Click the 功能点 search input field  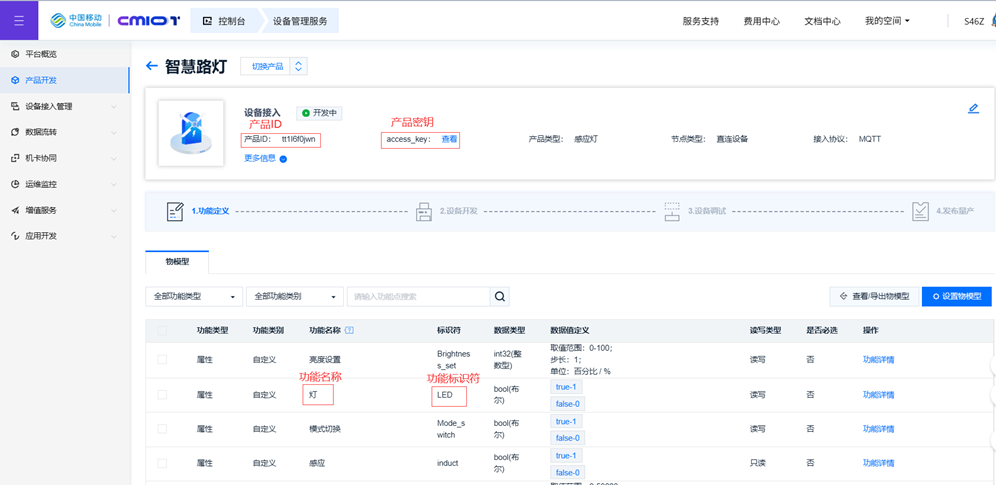(x=418, y=296)
